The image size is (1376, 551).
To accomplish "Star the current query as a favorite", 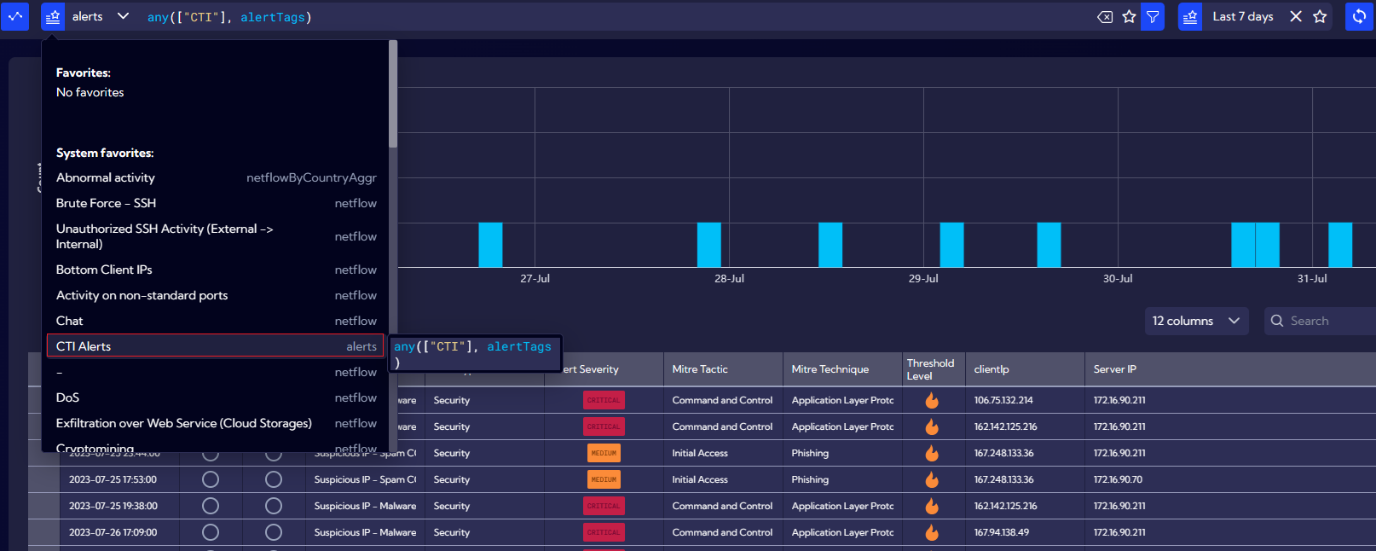I will 1129,17.
